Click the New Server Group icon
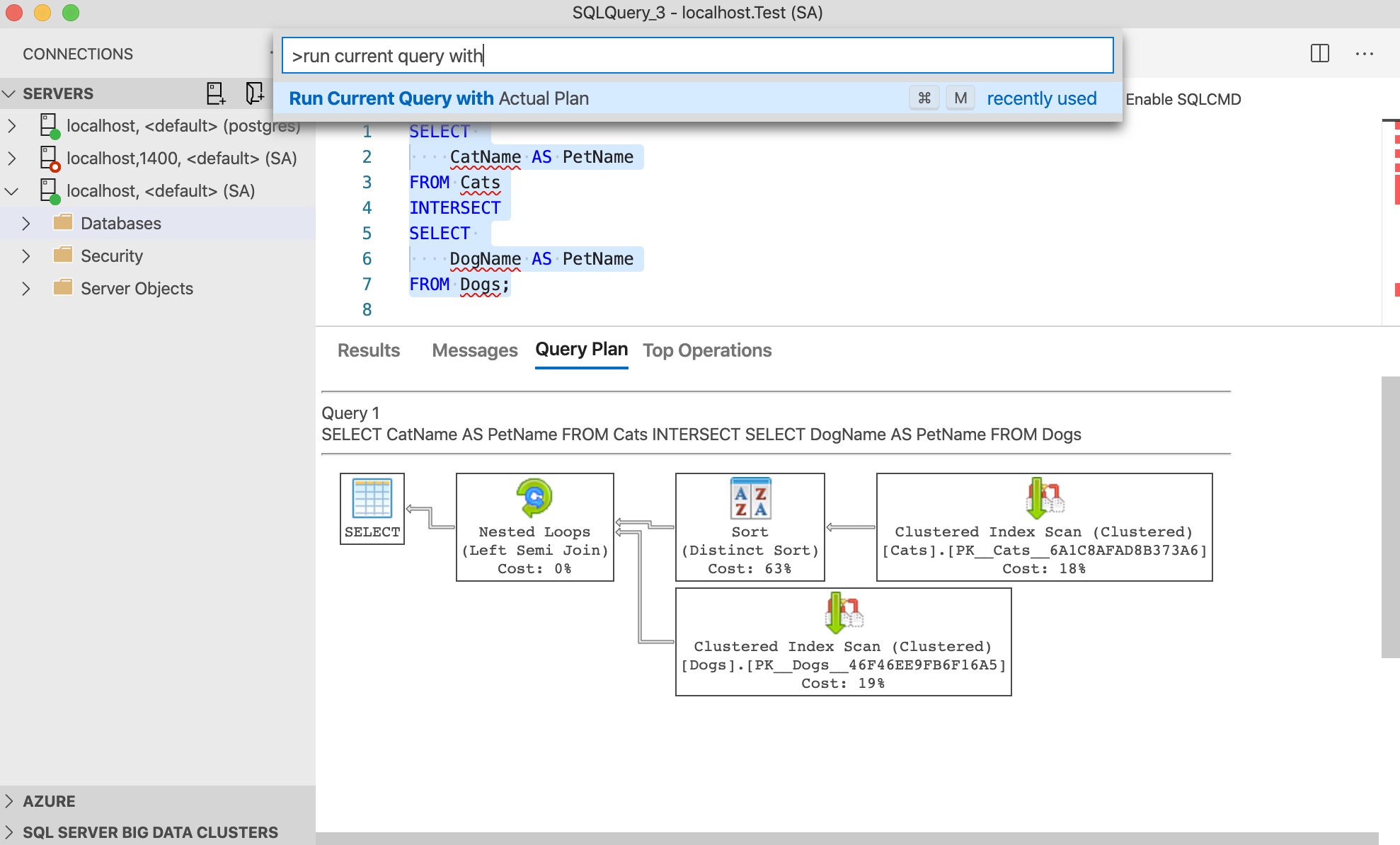The image size is (1400, 845). 254,93
